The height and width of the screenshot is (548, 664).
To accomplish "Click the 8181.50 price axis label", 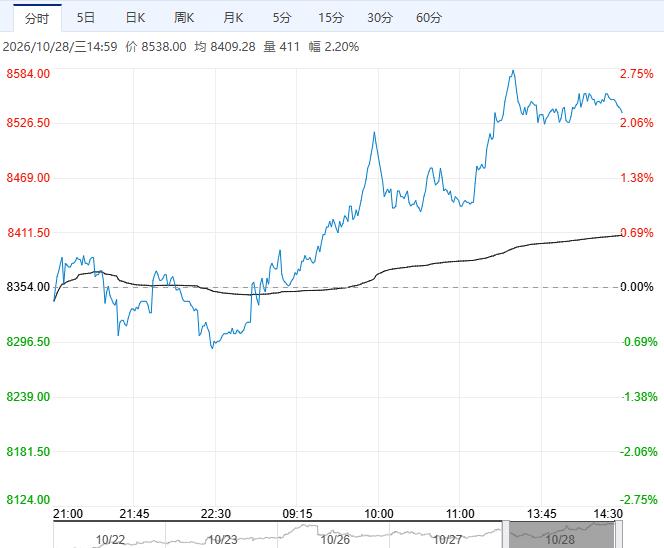I will pos(28,451).
